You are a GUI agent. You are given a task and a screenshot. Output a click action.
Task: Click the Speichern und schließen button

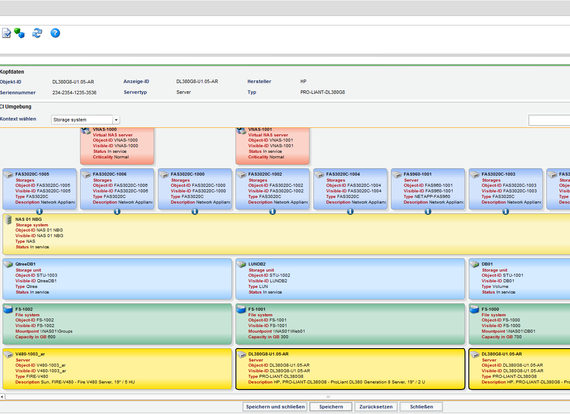tap(275, 407)
